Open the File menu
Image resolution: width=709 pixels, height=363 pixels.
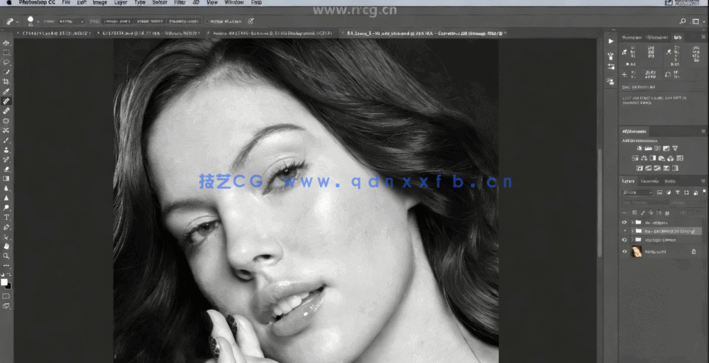pyautogui.click(x=66, y=2)
